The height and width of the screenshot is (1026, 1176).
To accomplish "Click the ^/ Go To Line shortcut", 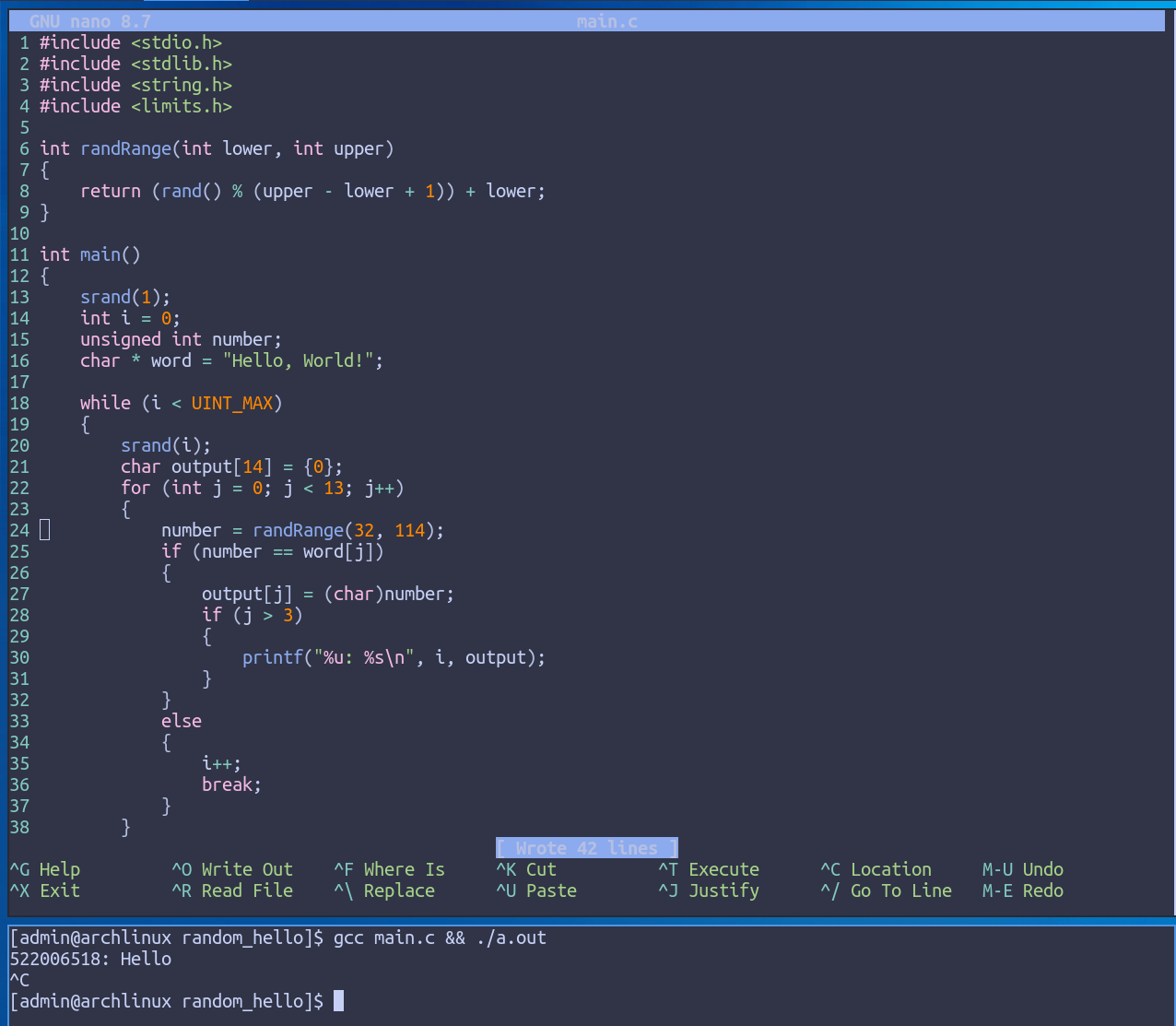I will pyautogui.click(x=887, y=890).
